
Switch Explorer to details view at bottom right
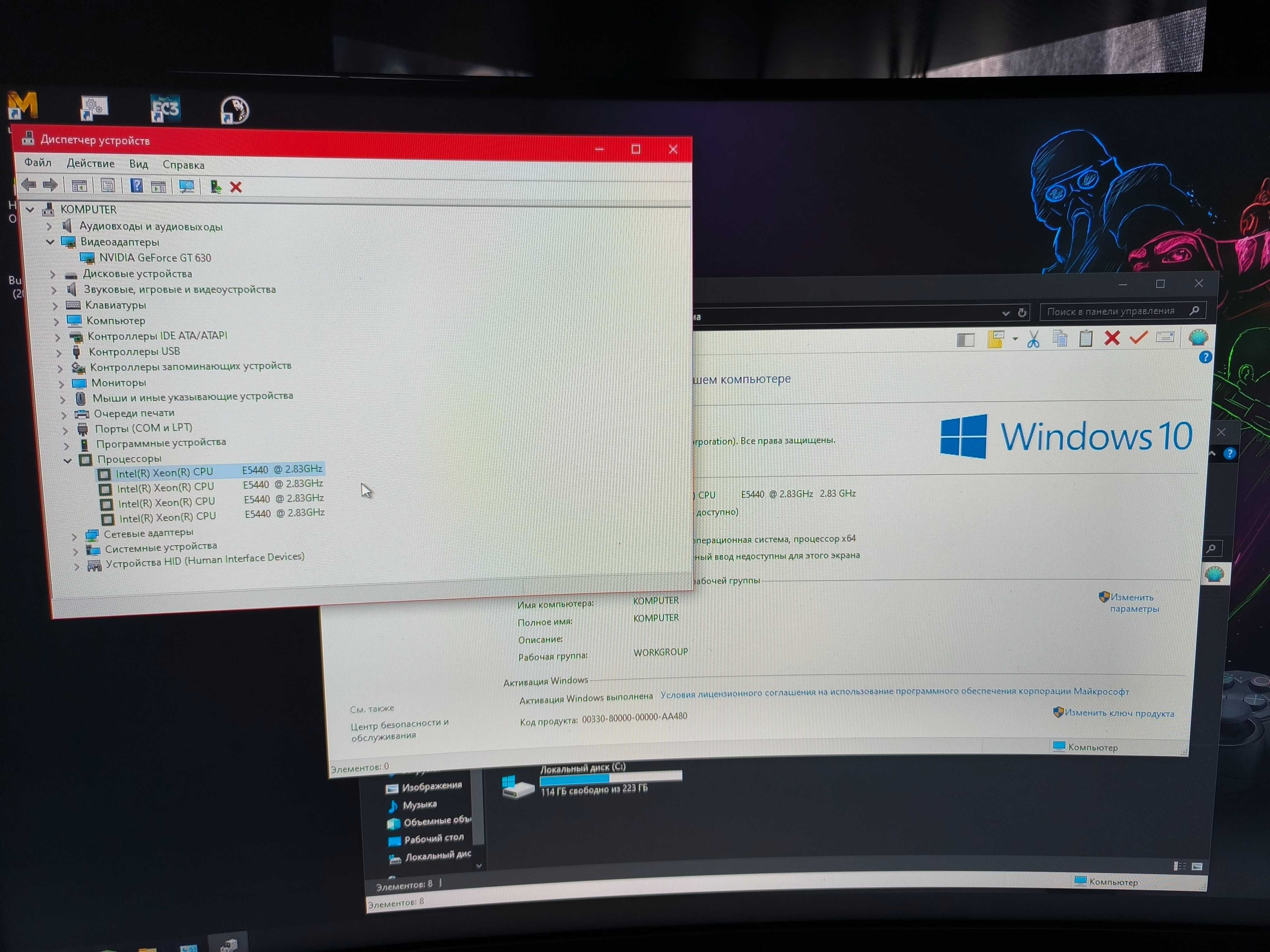pyautogui.click(x=1180, y=866)
